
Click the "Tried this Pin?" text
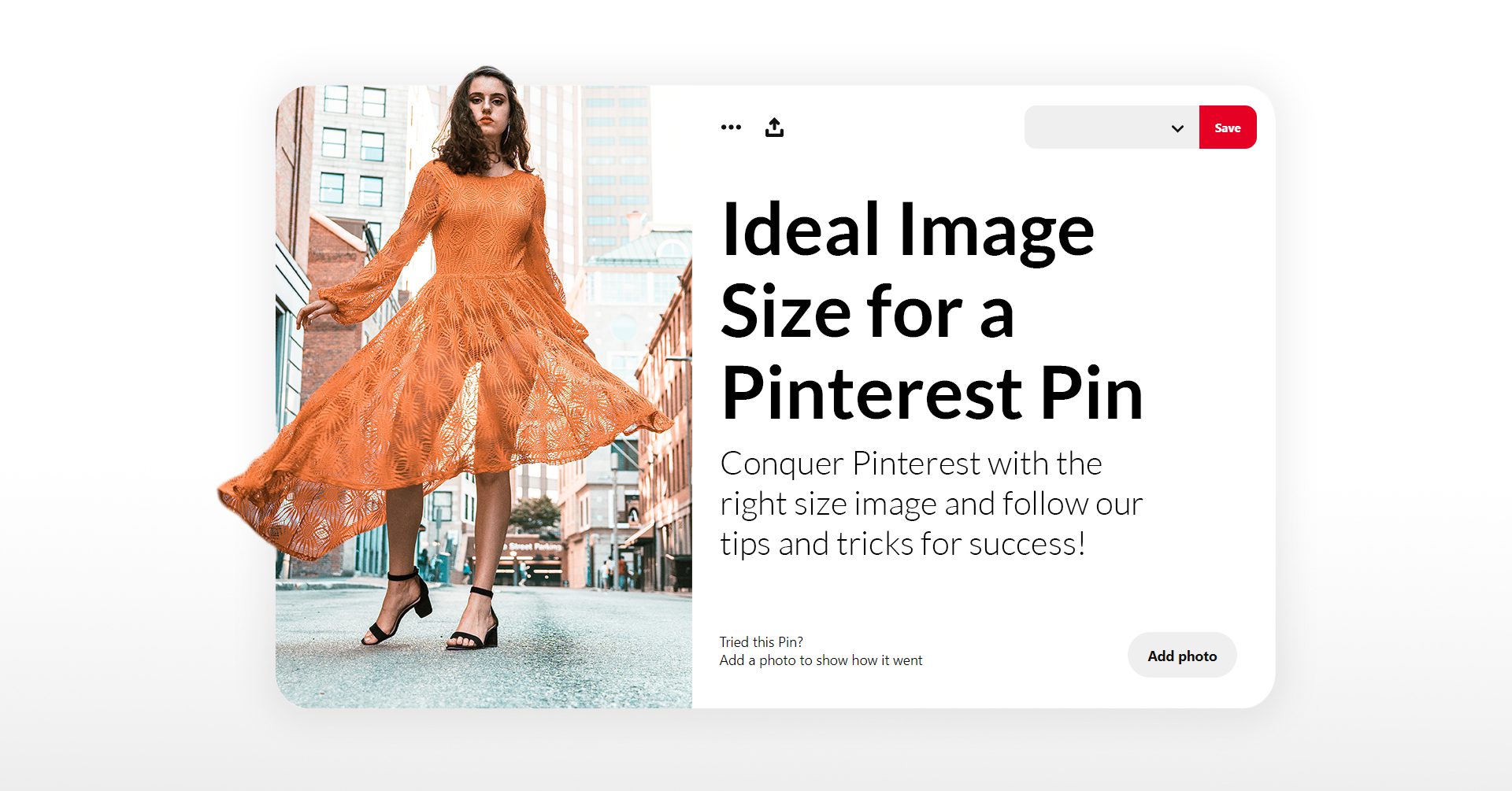tap(761, 641)
